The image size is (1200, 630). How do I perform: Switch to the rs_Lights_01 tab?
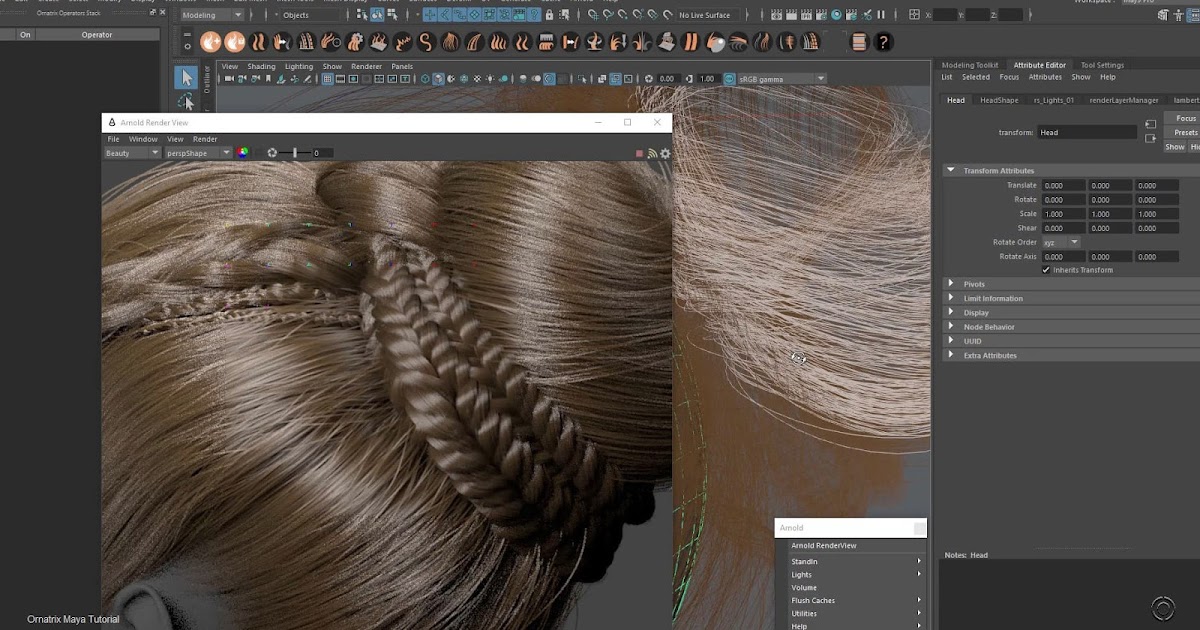click(1054, 100)
